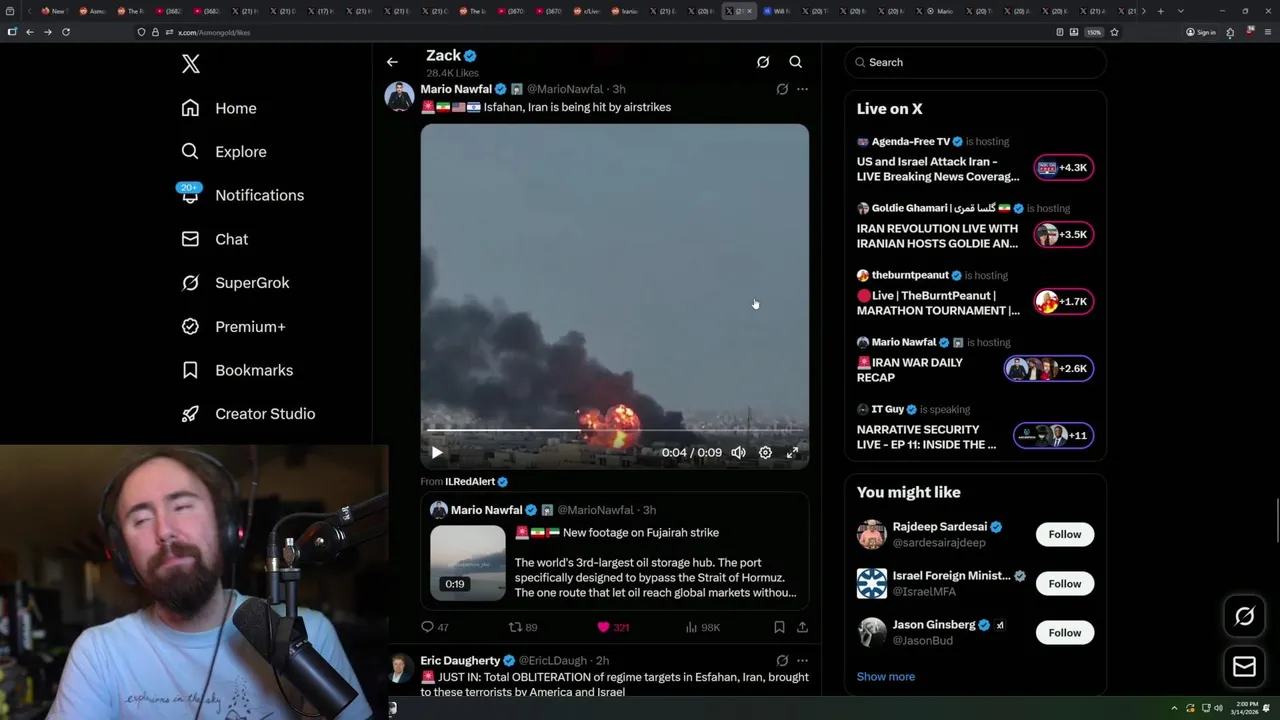Screen dimensions: 1280x720
Task: Open the Explore page
Action: point(224,152)
